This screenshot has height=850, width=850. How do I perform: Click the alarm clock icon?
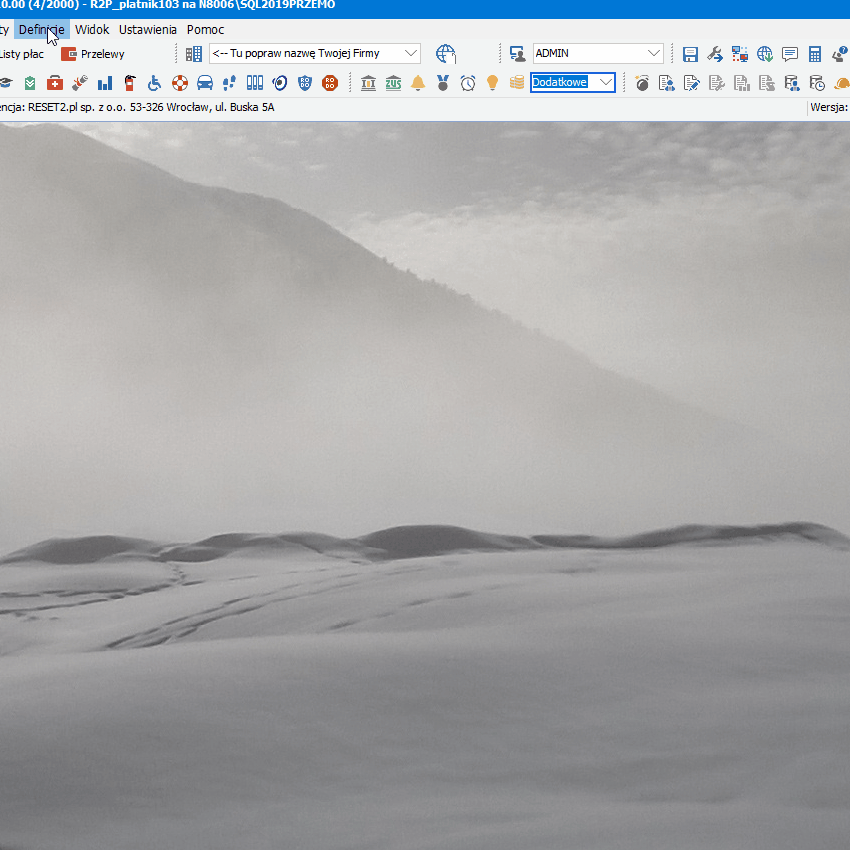[x=468, y=83]
